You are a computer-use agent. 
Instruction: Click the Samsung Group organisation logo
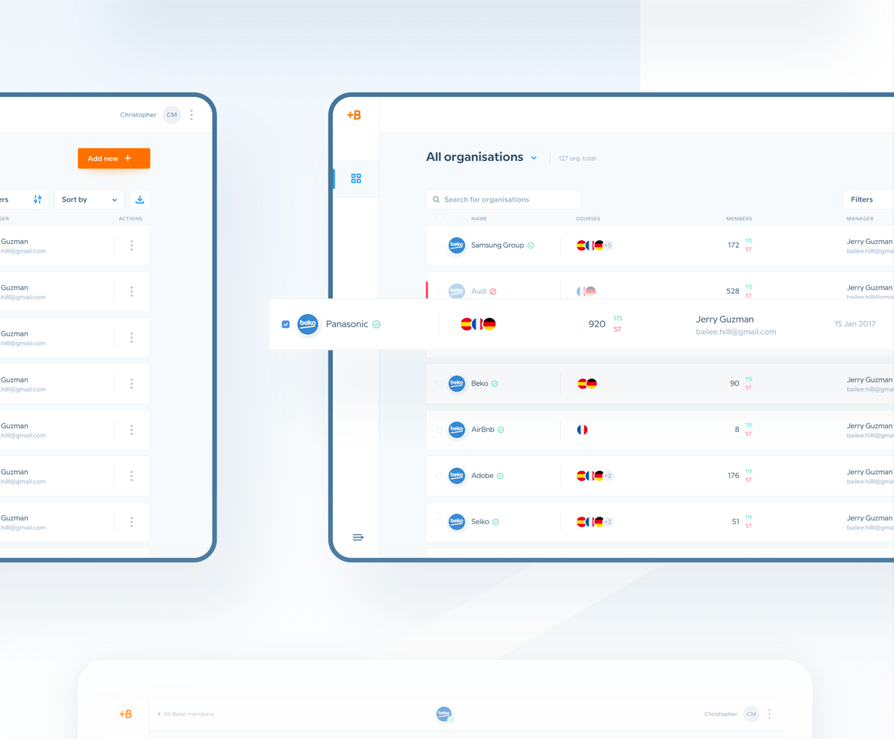click(x=457, y=245)
